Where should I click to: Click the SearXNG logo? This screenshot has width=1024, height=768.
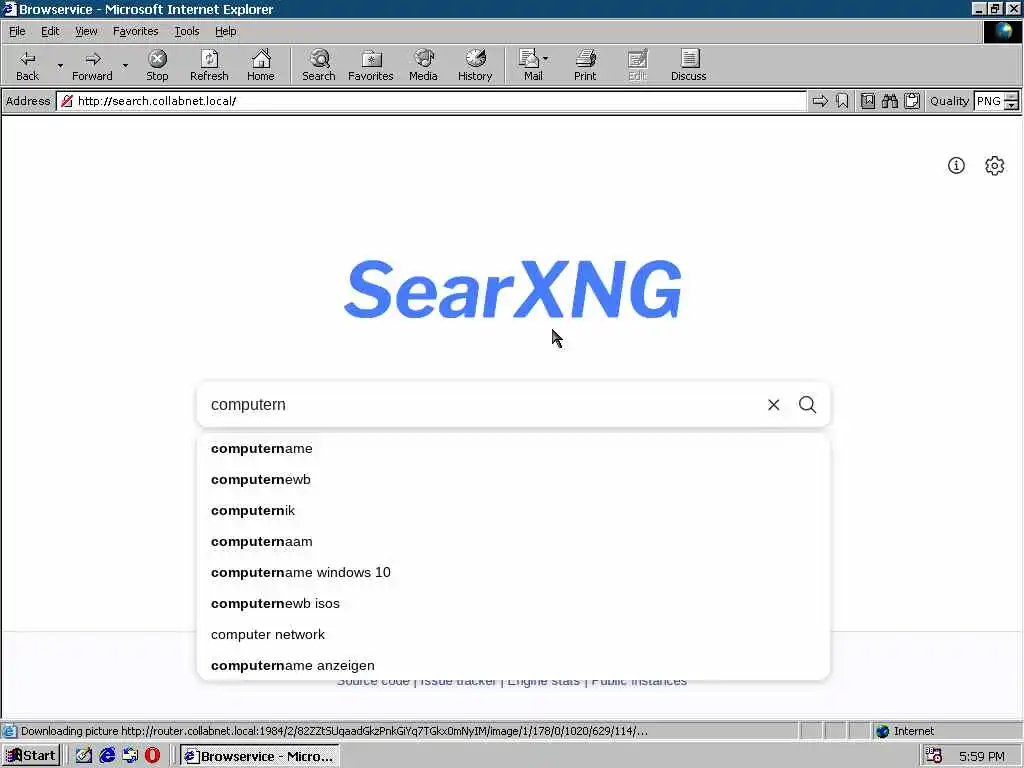[513, 289]
